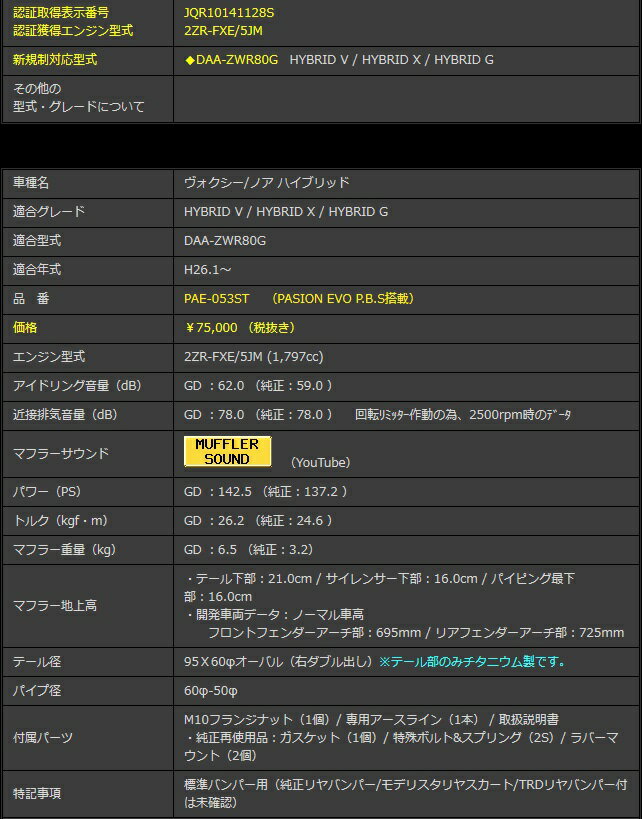Click the yellow MUFFLER SOUND button
The width and height of the screenshot is (642, 819).
point(228,451)
